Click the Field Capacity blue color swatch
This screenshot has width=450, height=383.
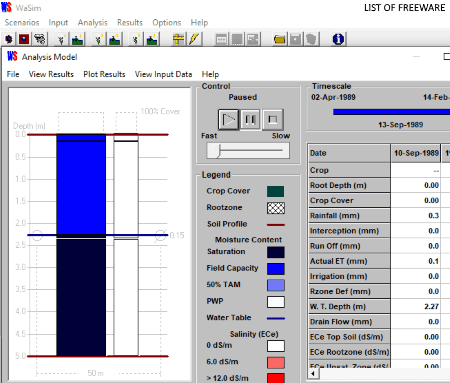(276, 269)
